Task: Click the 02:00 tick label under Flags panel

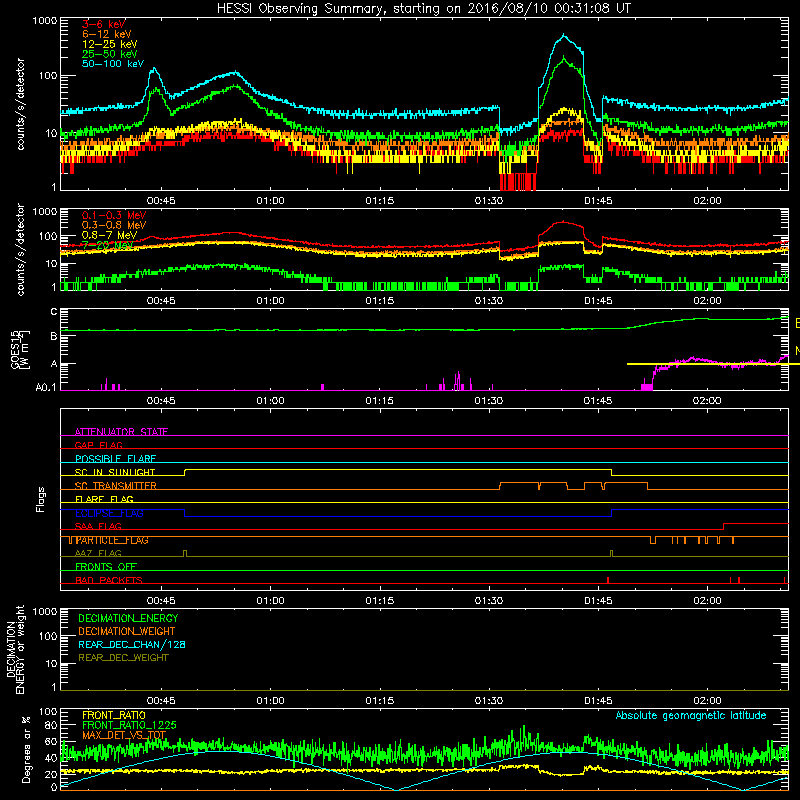Action: coord(707,601)
